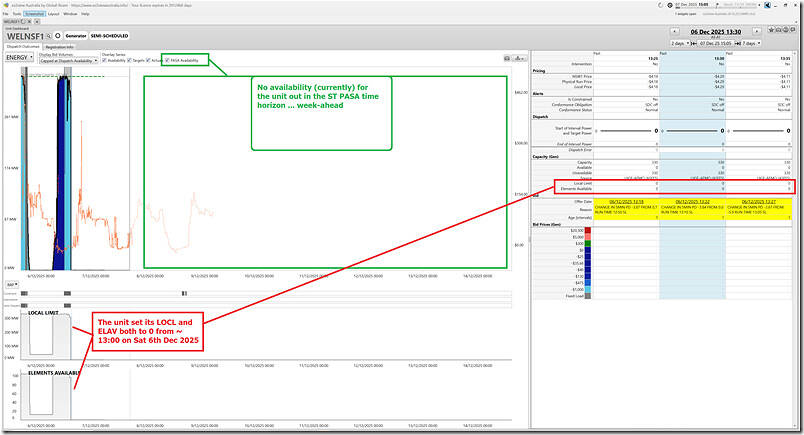Toggle the Availability overlay checkbox
The height and width of the screenshot is (435, 804).
click(105, 61)
